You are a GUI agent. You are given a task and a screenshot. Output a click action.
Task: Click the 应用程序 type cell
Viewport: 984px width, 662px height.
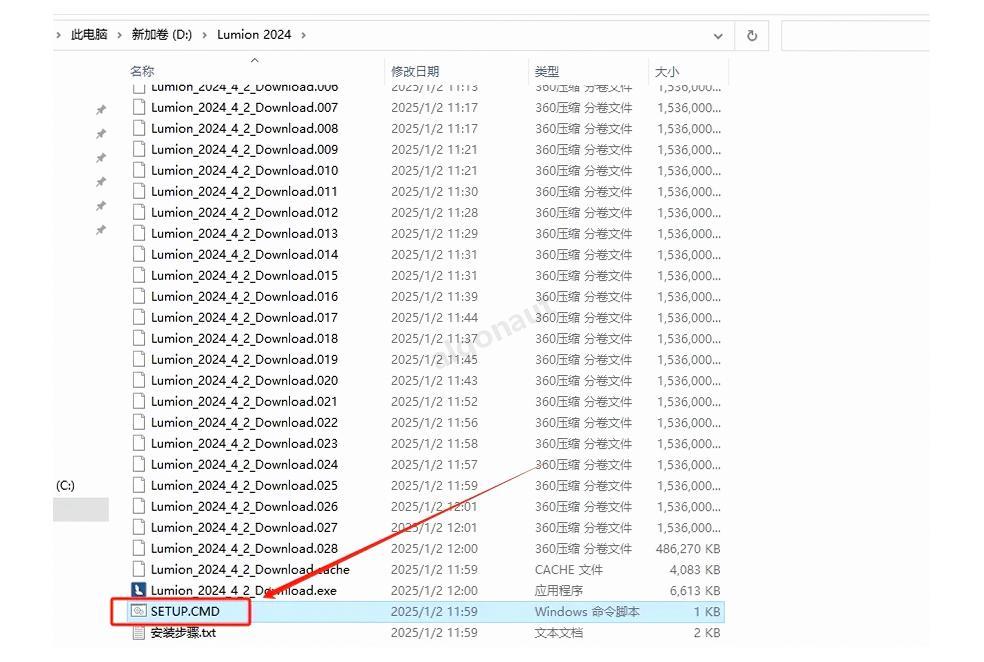pos(559,590)
